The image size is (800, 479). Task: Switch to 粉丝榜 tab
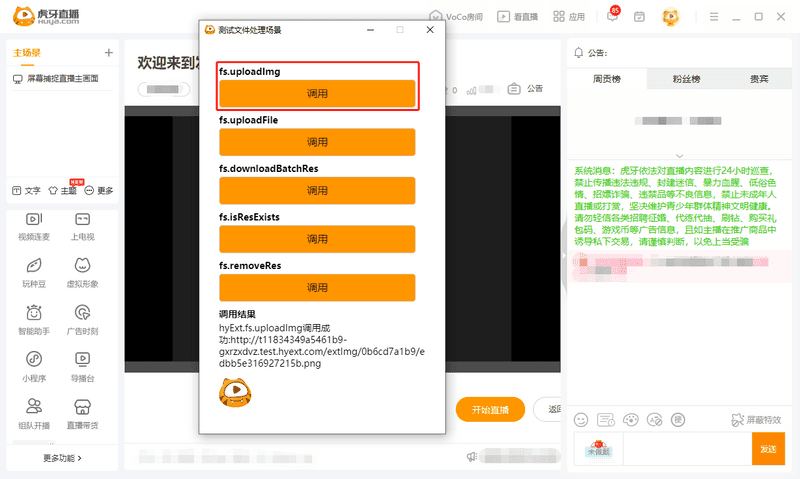coord(686,79)
